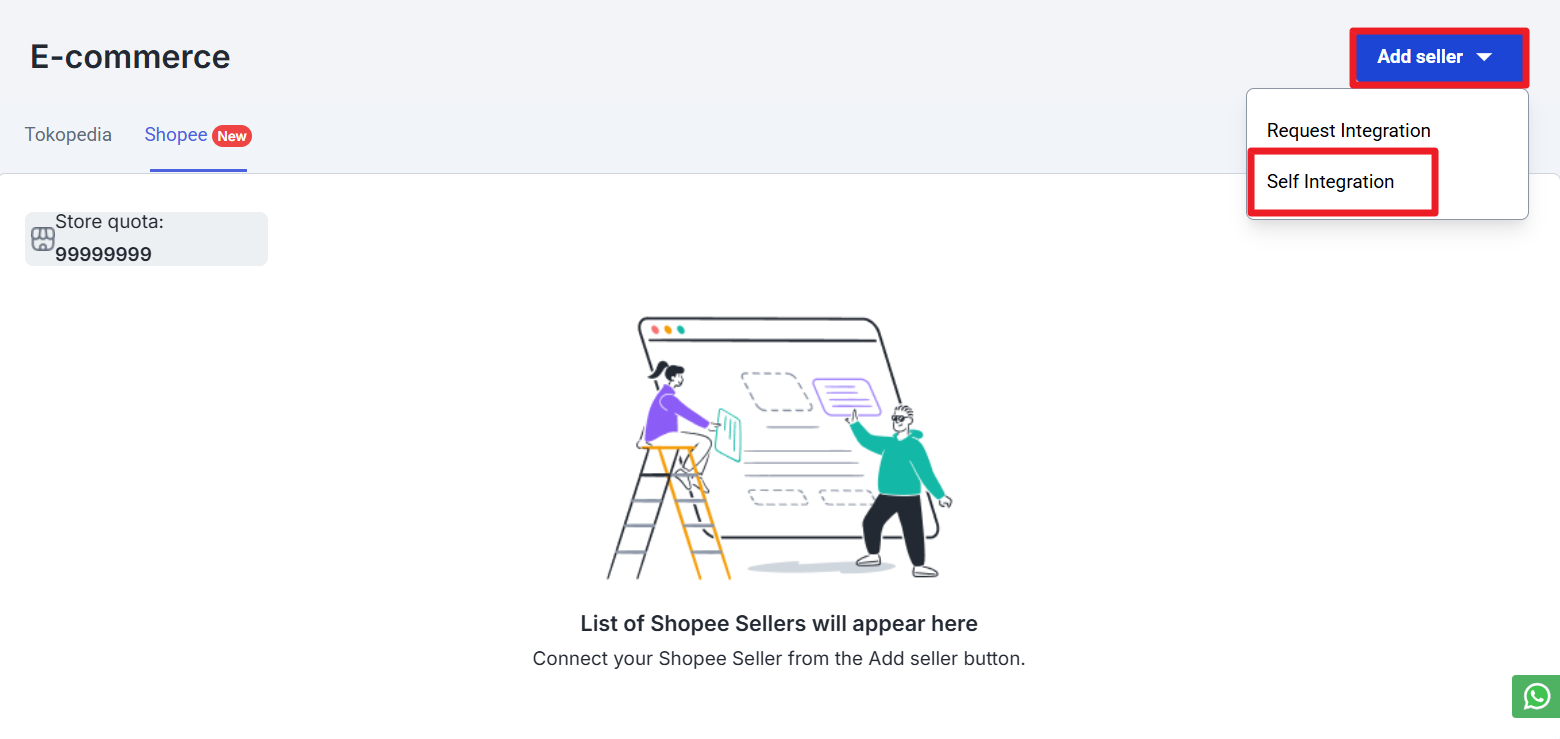1560x739 pixels.
Task: Switch to the Tokopedia tab
Action: coord(68,135)
